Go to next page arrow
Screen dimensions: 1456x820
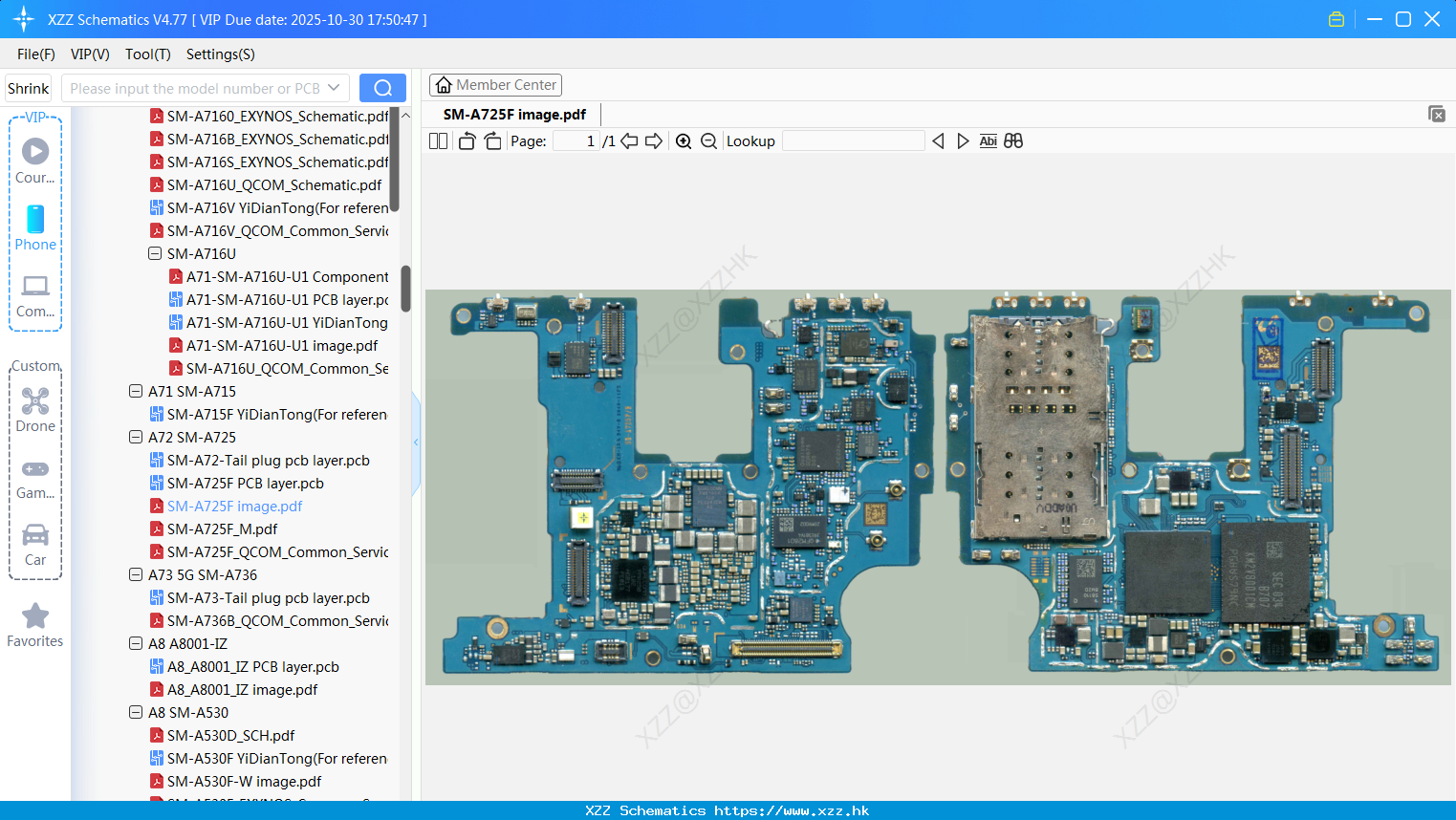(654, 141)
